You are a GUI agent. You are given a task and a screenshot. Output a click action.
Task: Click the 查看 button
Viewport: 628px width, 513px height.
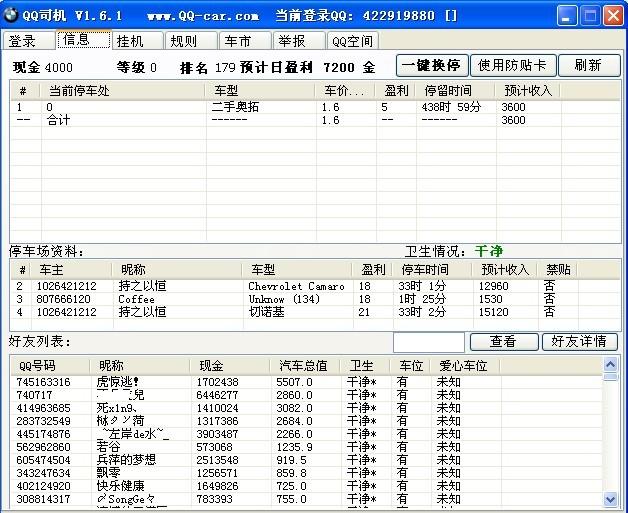click(x=504, y=342)
